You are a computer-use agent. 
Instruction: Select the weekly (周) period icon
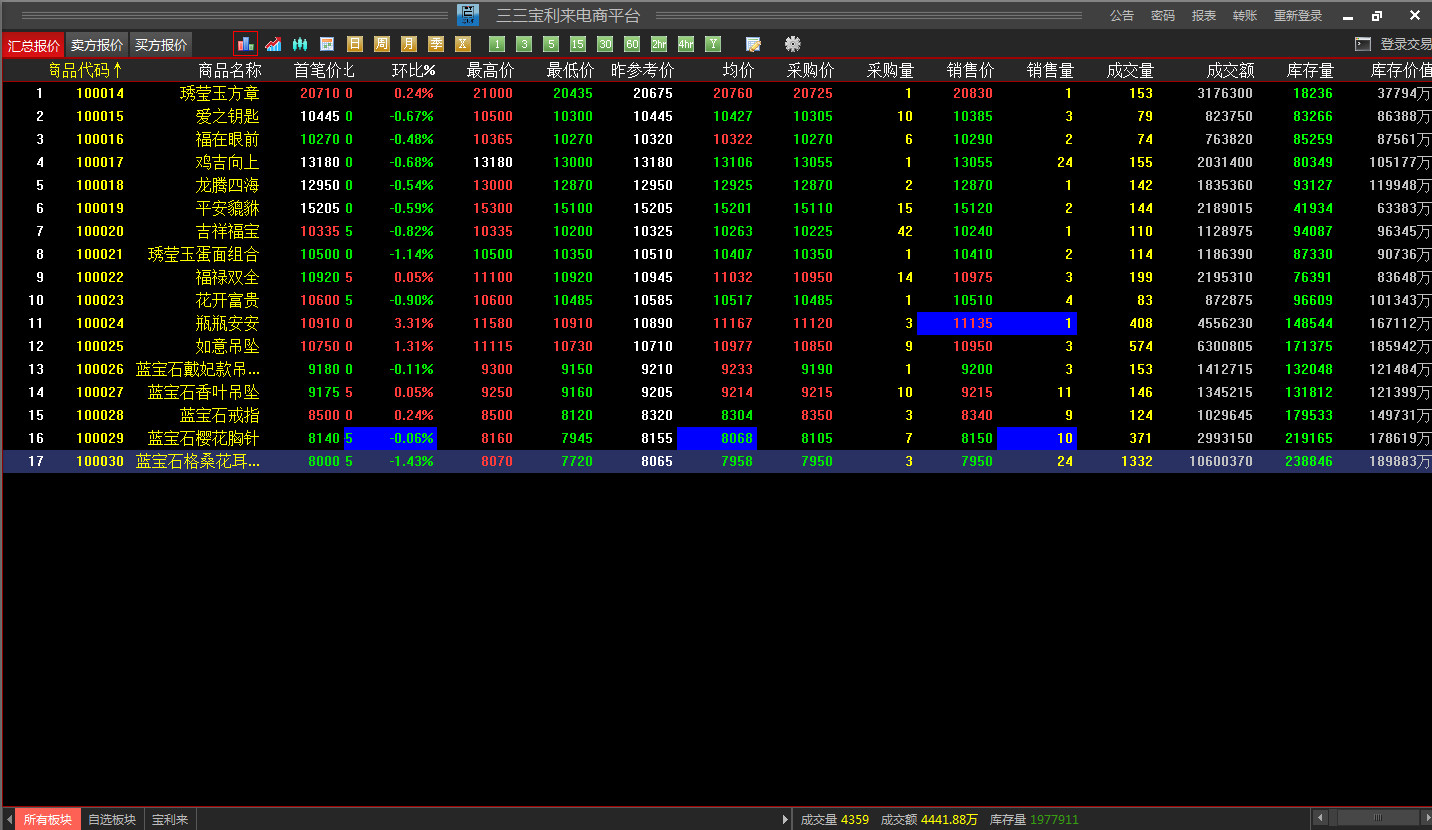[x=381, y=44]
